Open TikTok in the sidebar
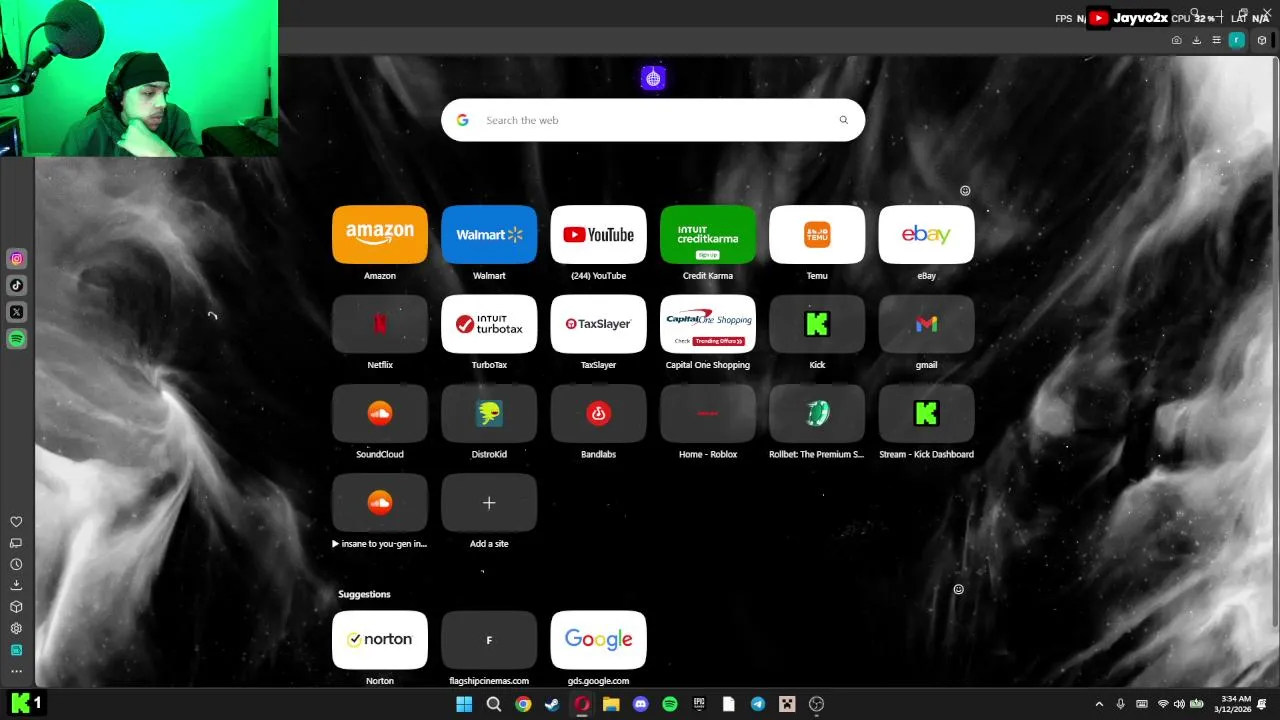The image size is (1280, 720). click(16, 285)
